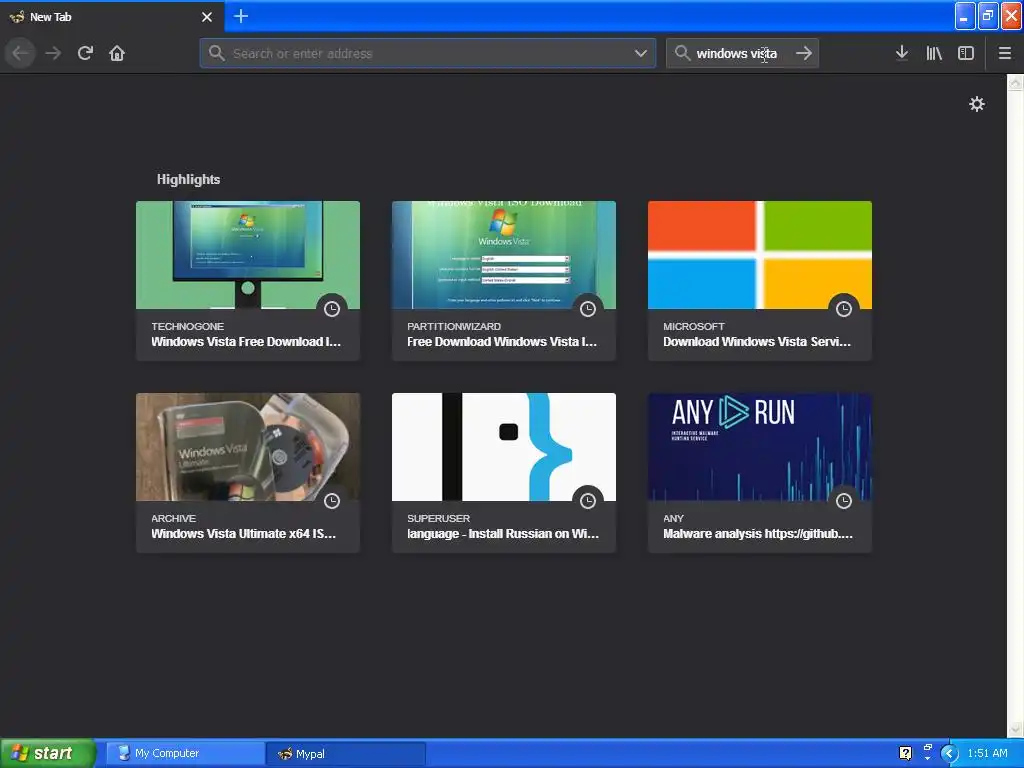The image size is (1024, 768).
Task: Open Microsoft logo thumbnail card
Action: click(760, 255)
